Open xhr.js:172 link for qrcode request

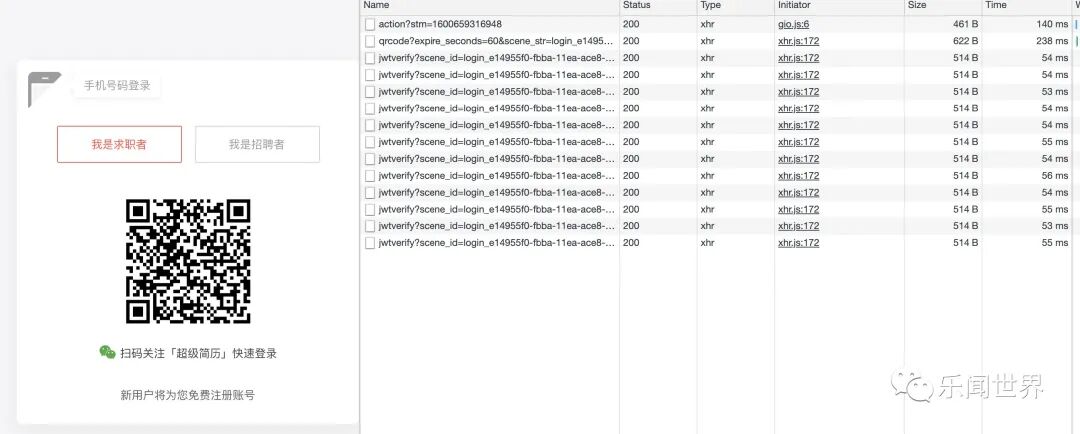(x=798, y=41)
